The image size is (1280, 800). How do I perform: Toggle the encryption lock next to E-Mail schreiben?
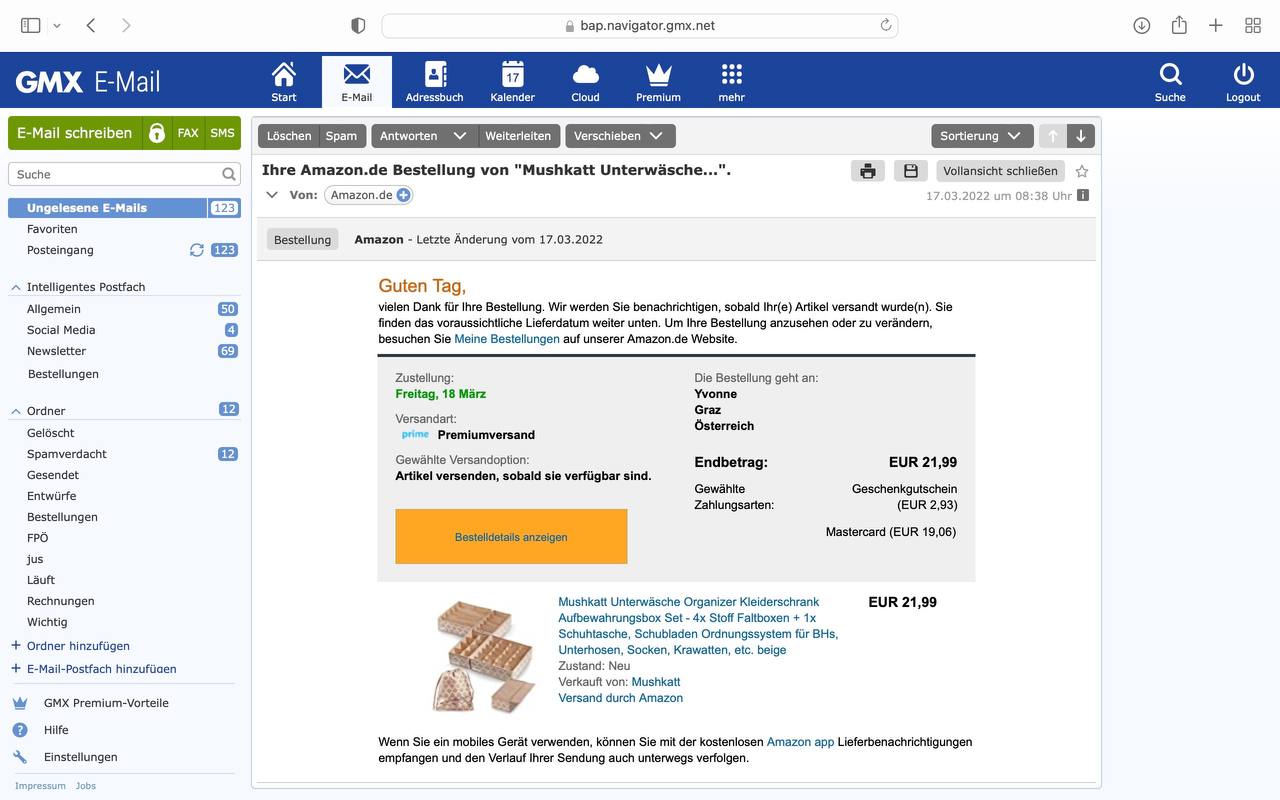156,133
